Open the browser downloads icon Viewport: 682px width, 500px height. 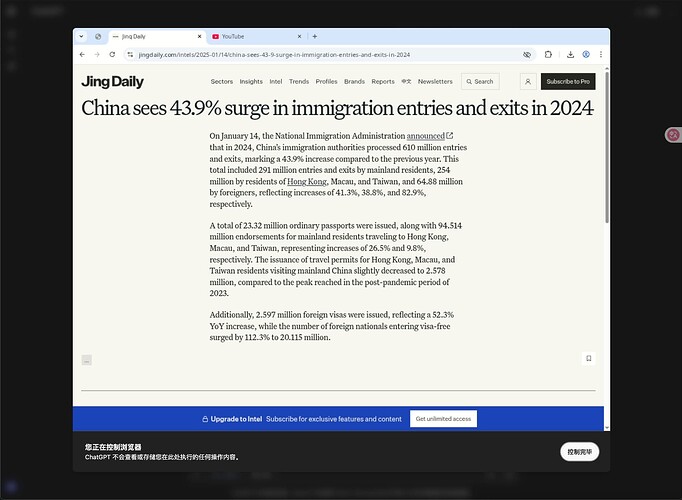[x=570, y=54]
